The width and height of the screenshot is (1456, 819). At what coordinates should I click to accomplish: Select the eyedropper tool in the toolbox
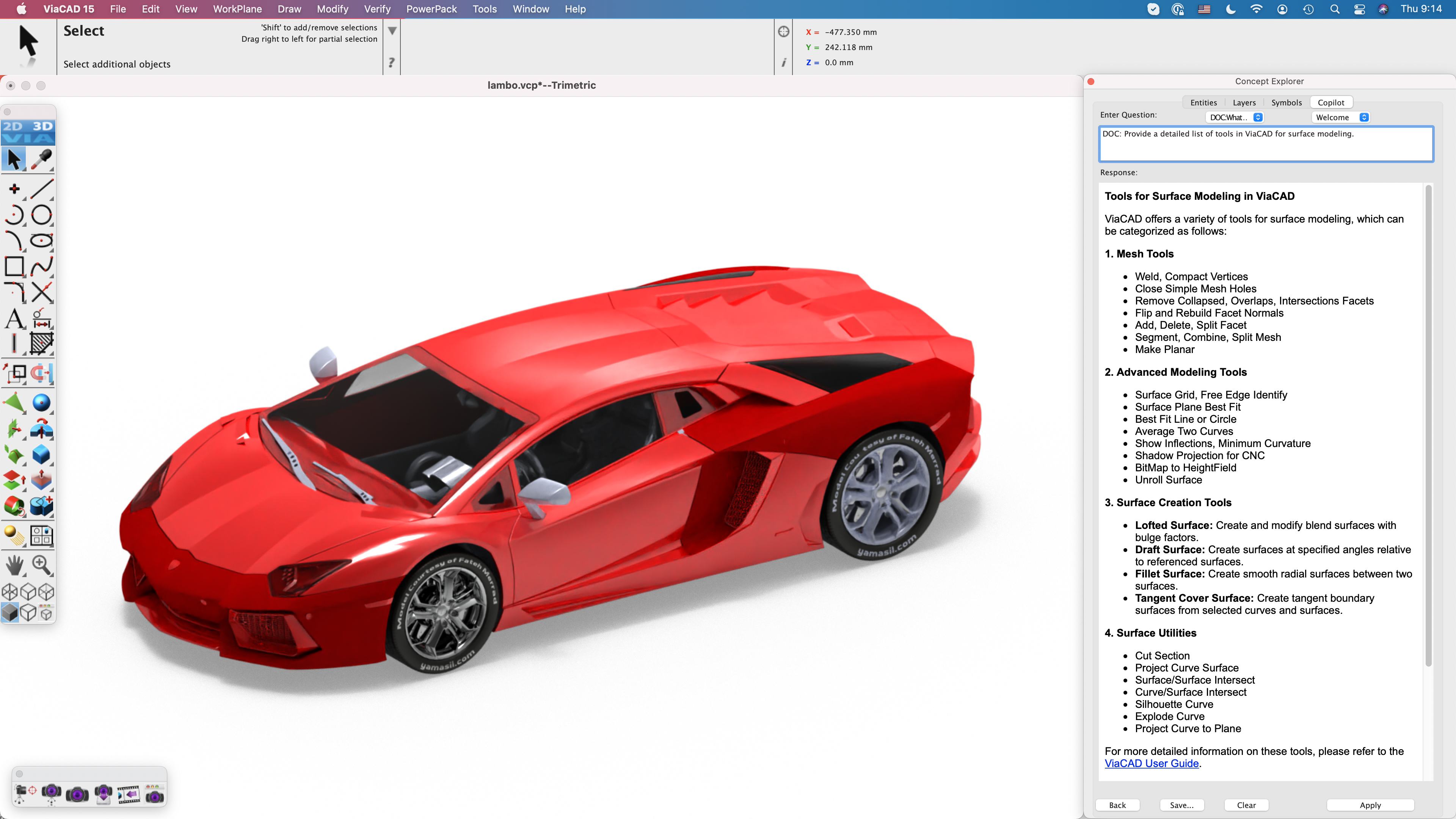tap(41, 159)
